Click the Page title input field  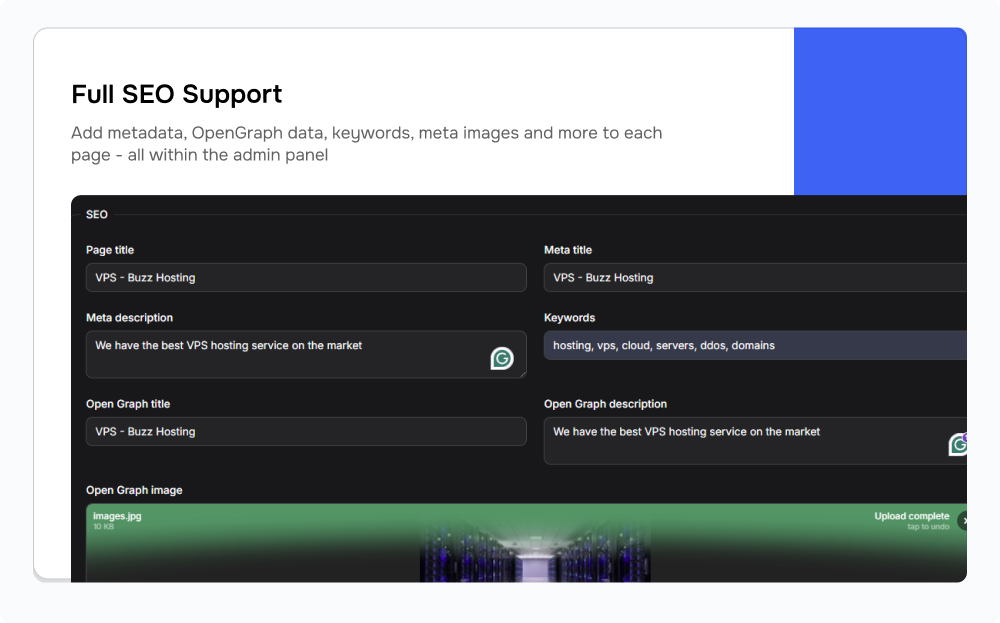coord(306,278)
